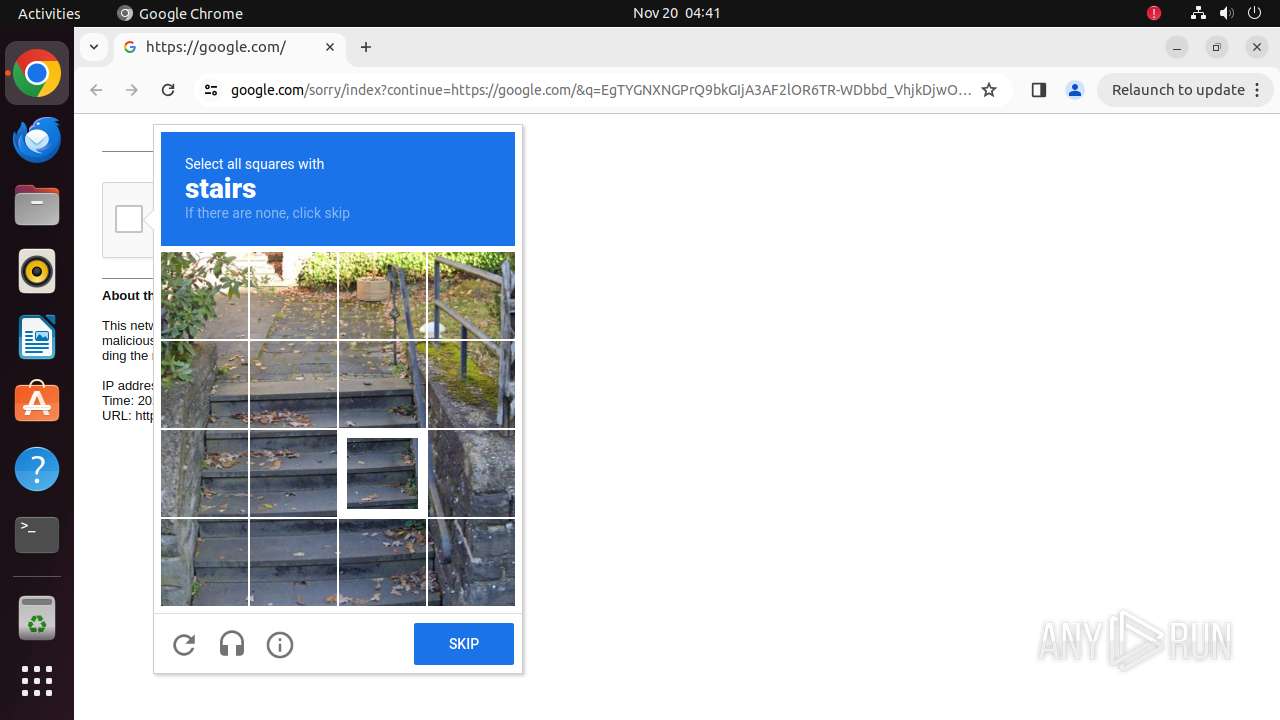Select the bottom-left captcha tile

pos(204,562)
